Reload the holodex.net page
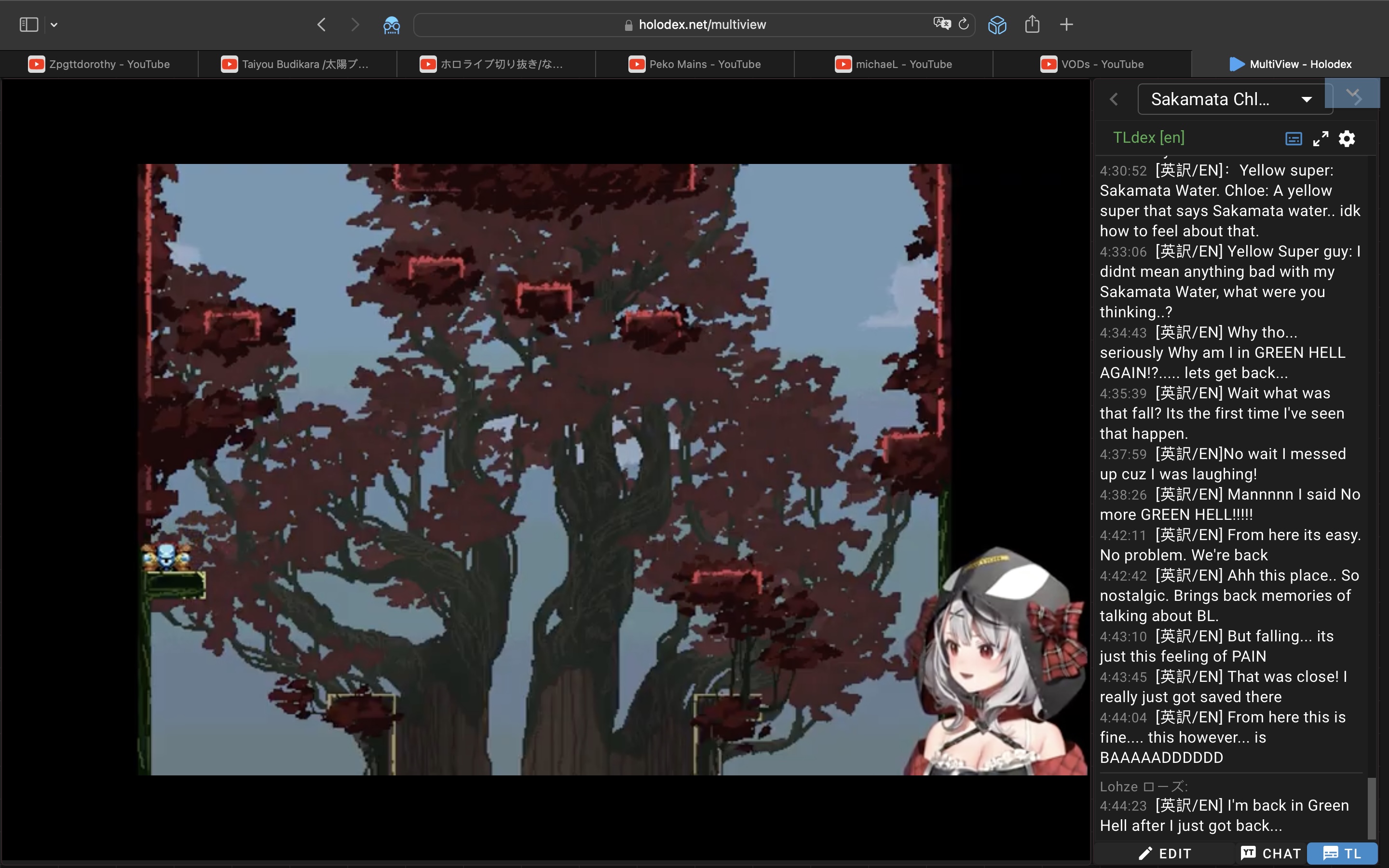This screenshot has height=868, width=1389. click(964, 24)
